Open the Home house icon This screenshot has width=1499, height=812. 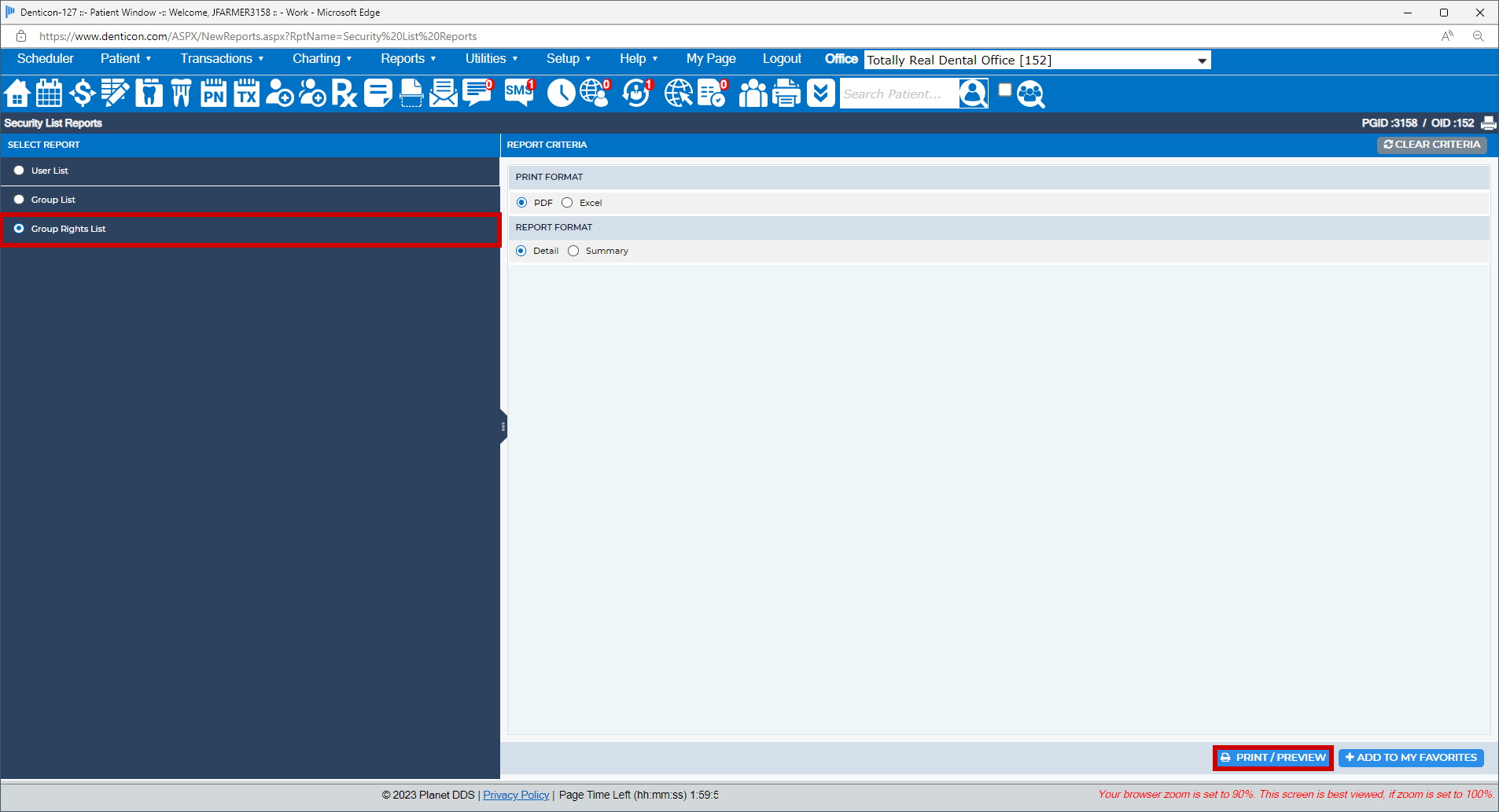click(x=17, y=94)
